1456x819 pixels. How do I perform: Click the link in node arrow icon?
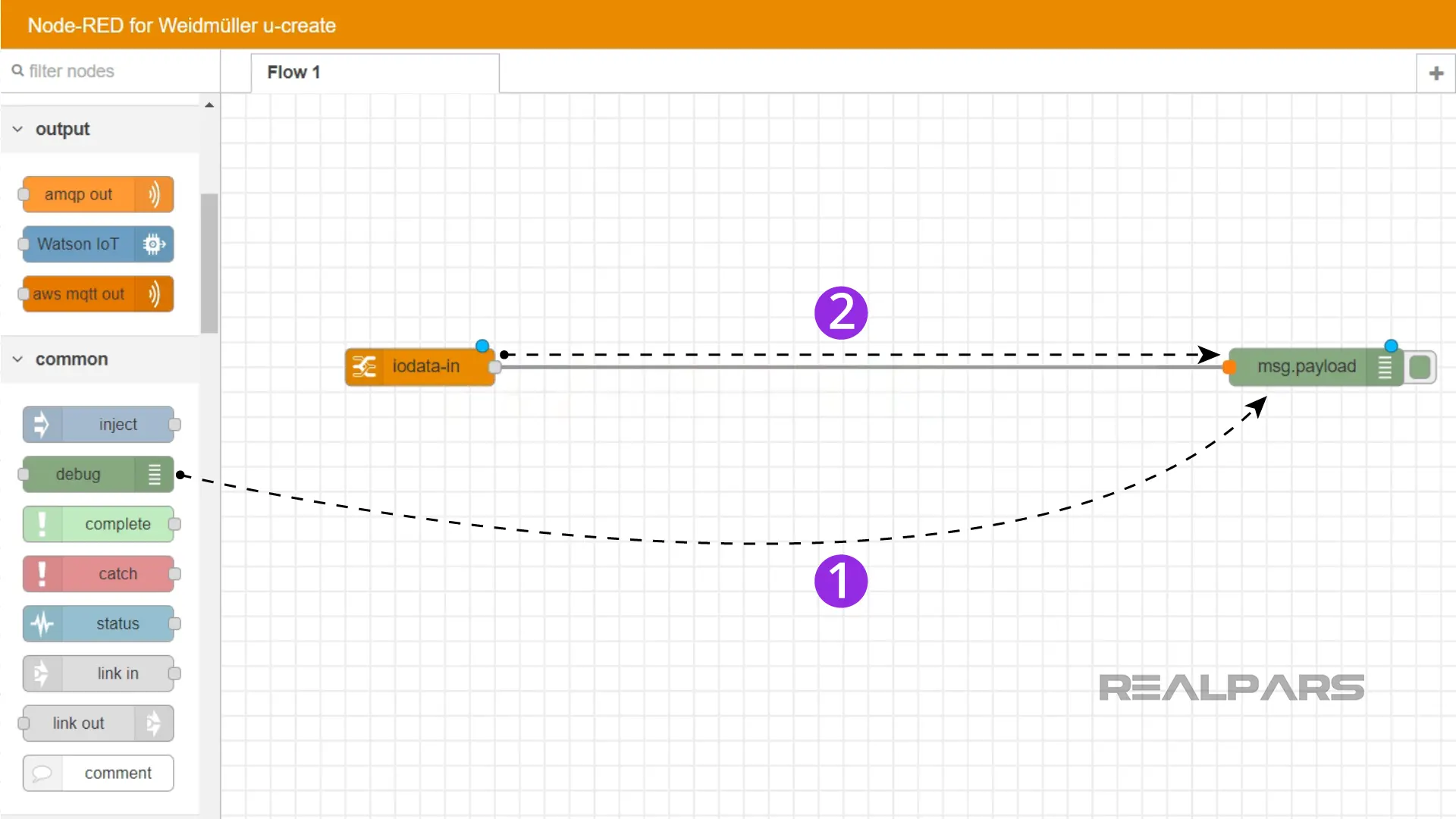(41, 673)
